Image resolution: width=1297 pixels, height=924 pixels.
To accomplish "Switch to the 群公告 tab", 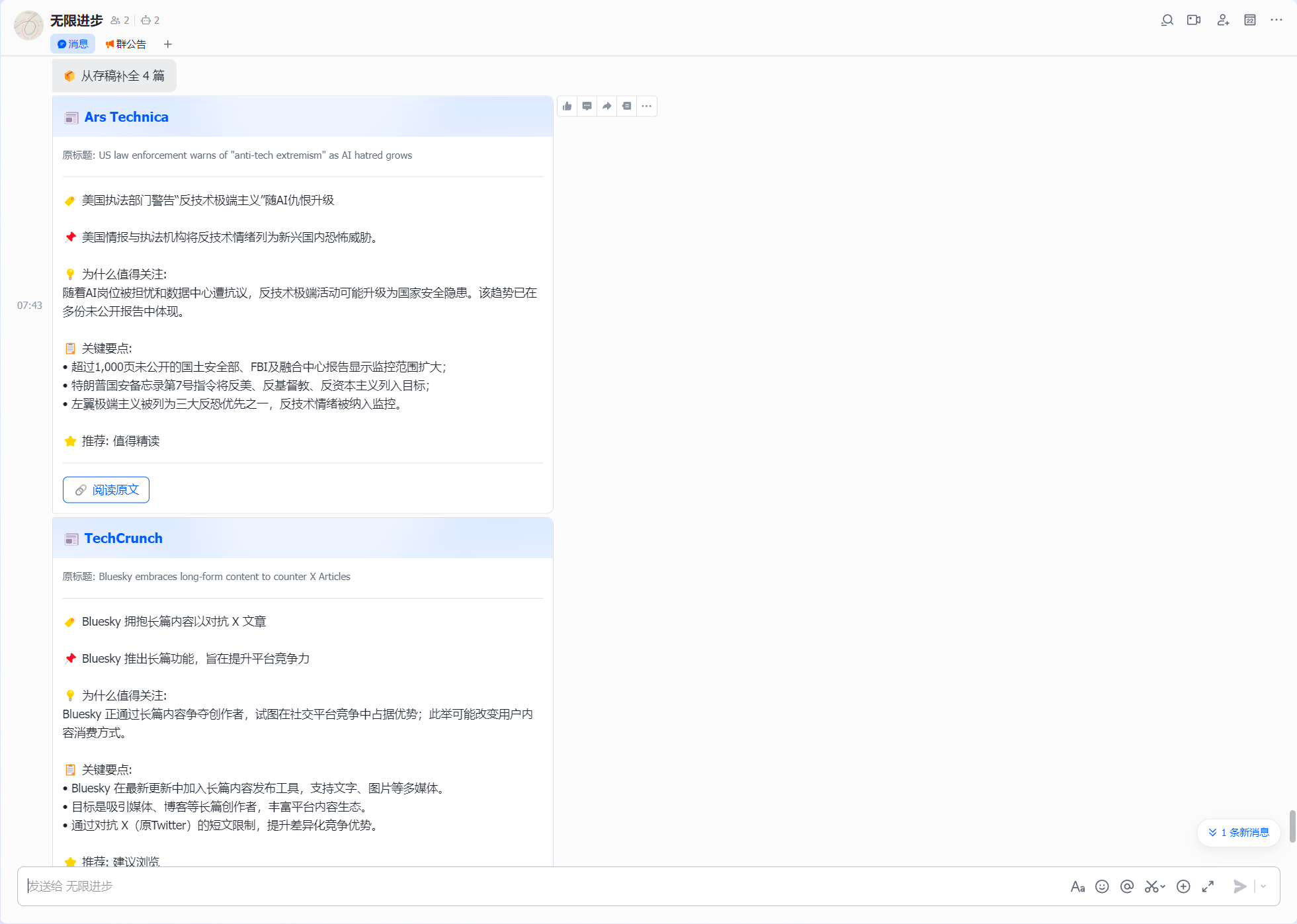I will tap(126, 44).
